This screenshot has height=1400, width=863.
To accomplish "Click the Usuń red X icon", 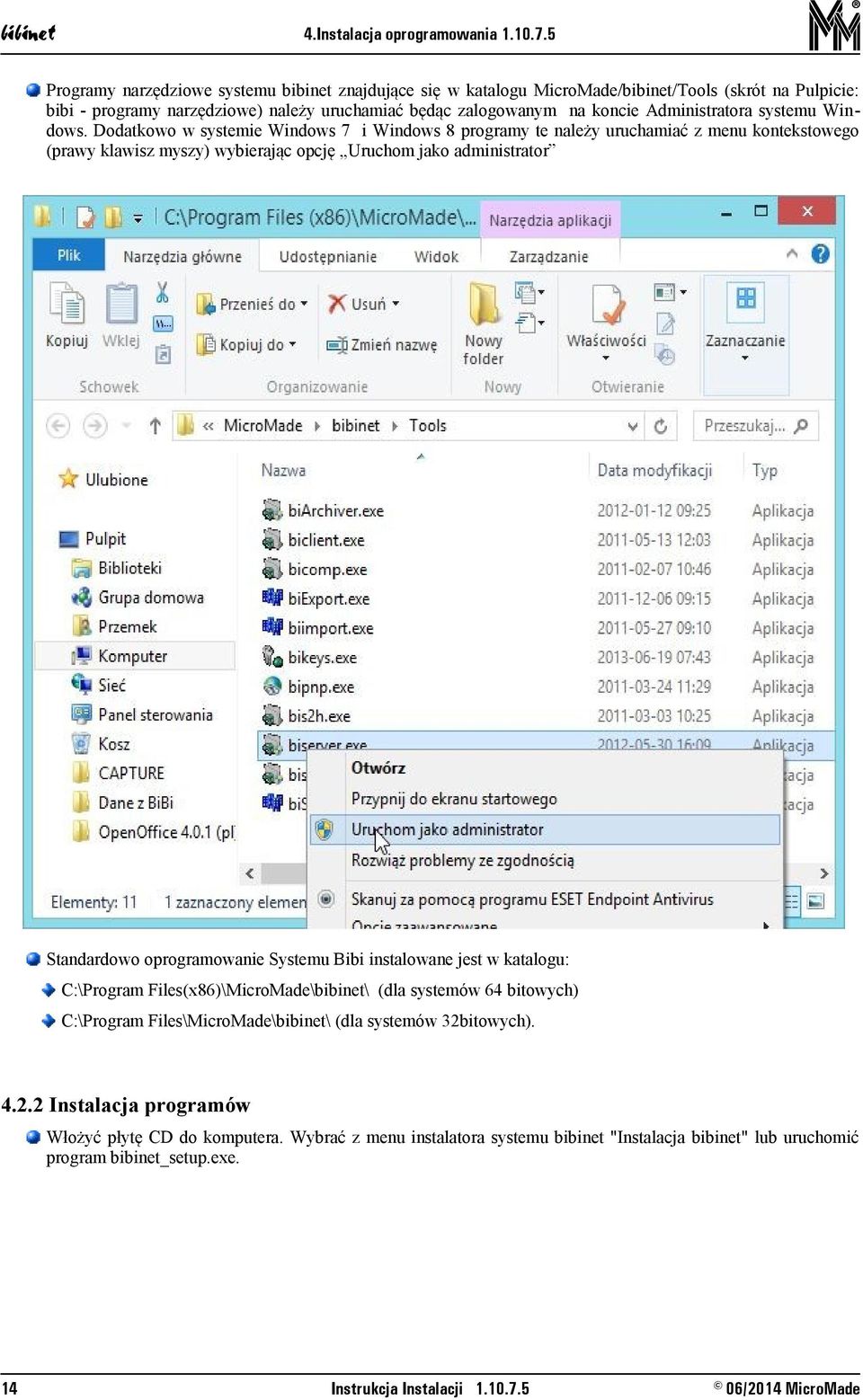I will 337,304.
